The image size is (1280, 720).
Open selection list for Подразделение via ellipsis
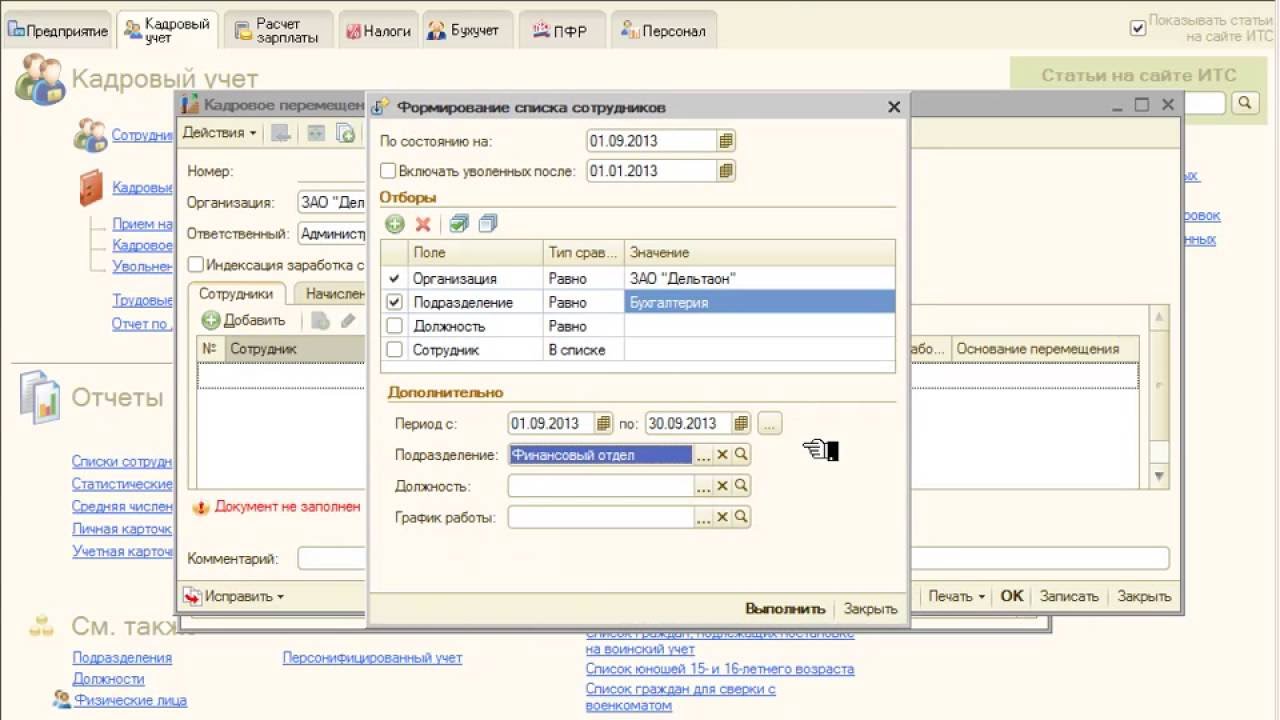[704, 455]
